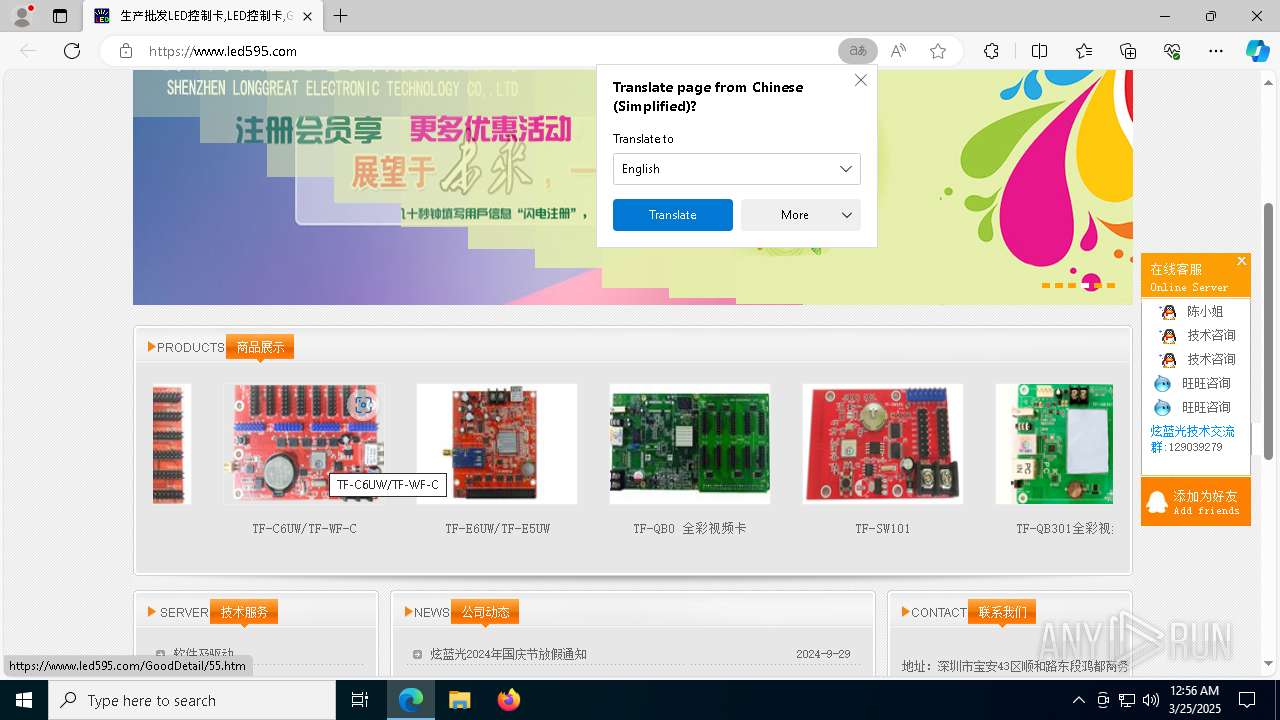Viewport: 1280px width, 720px height.
Task: Select the browser tab titled 生产批发LED控制卡
Action: 205,17
